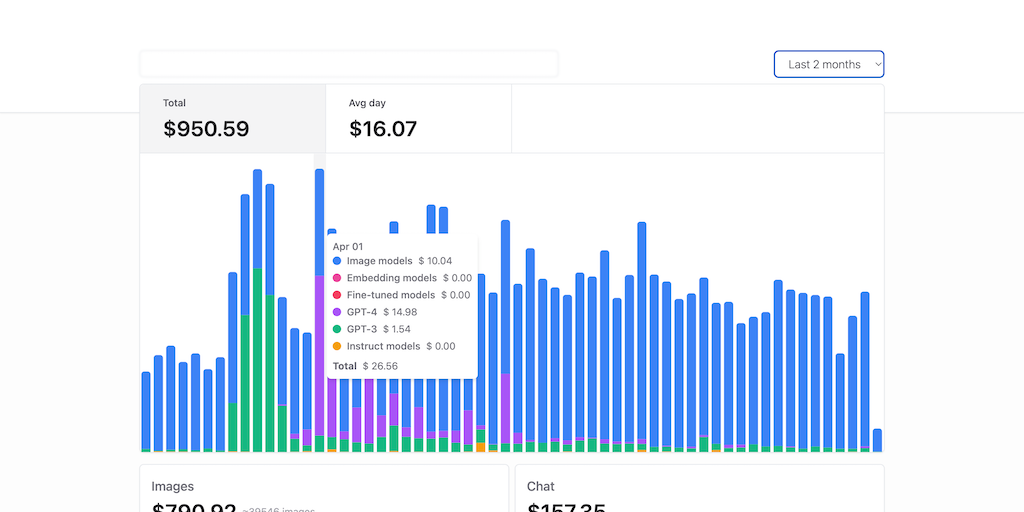Click the orange Instruct models legend dot

coord(337,346)
